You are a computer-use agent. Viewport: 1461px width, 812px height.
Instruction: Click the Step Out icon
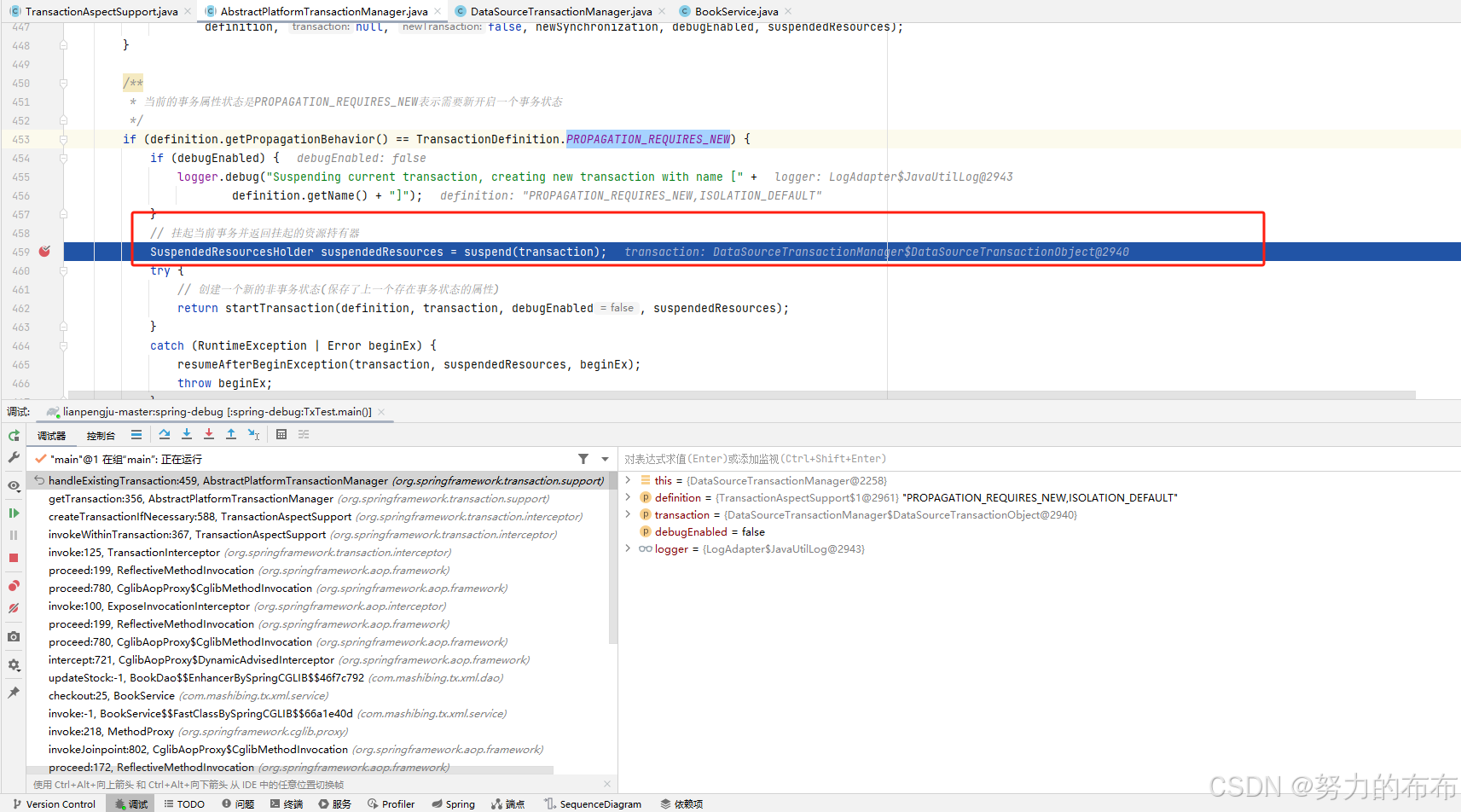pos(231,434)
